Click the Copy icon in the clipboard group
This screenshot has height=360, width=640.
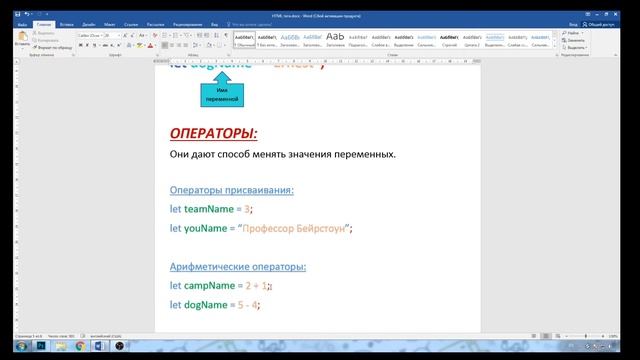coord(35,40)
